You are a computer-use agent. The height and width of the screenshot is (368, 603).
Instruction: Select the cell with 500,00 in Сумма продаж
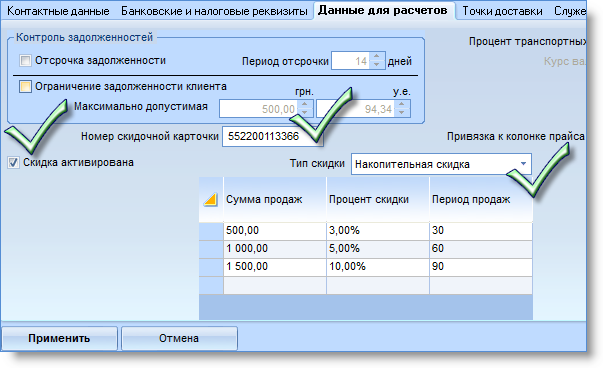(275, 231)
